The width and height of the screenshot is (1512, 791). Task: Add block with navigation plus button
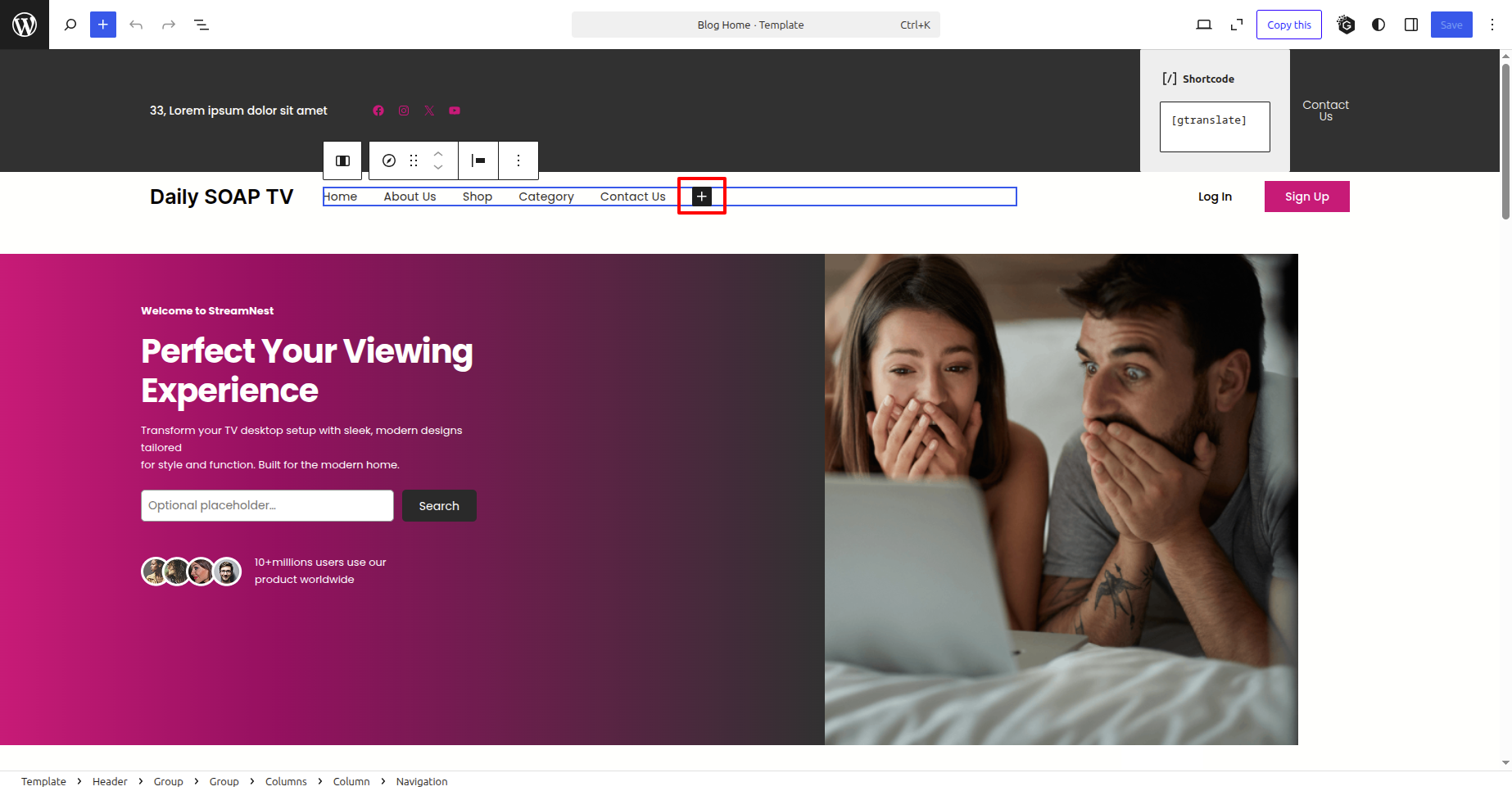click(x=702, y=197)
